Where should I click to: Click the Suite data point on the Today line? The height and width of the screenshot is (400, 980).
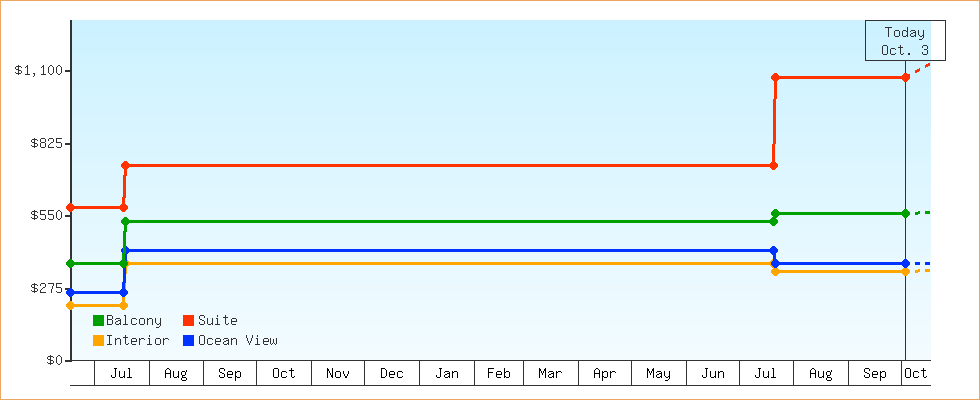coord(905,77)
